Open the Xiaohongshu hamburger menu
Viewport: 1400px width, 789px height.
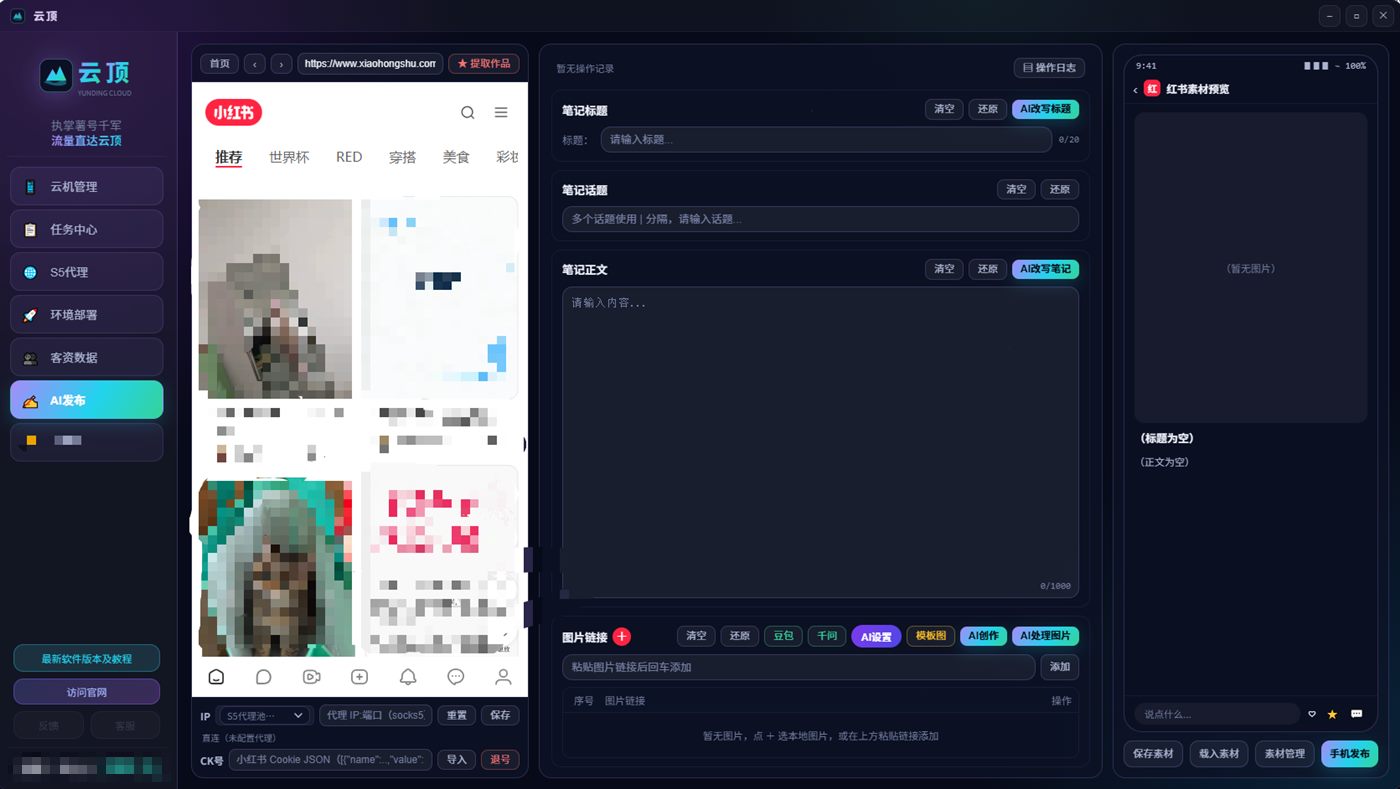(x=501, y=113)
